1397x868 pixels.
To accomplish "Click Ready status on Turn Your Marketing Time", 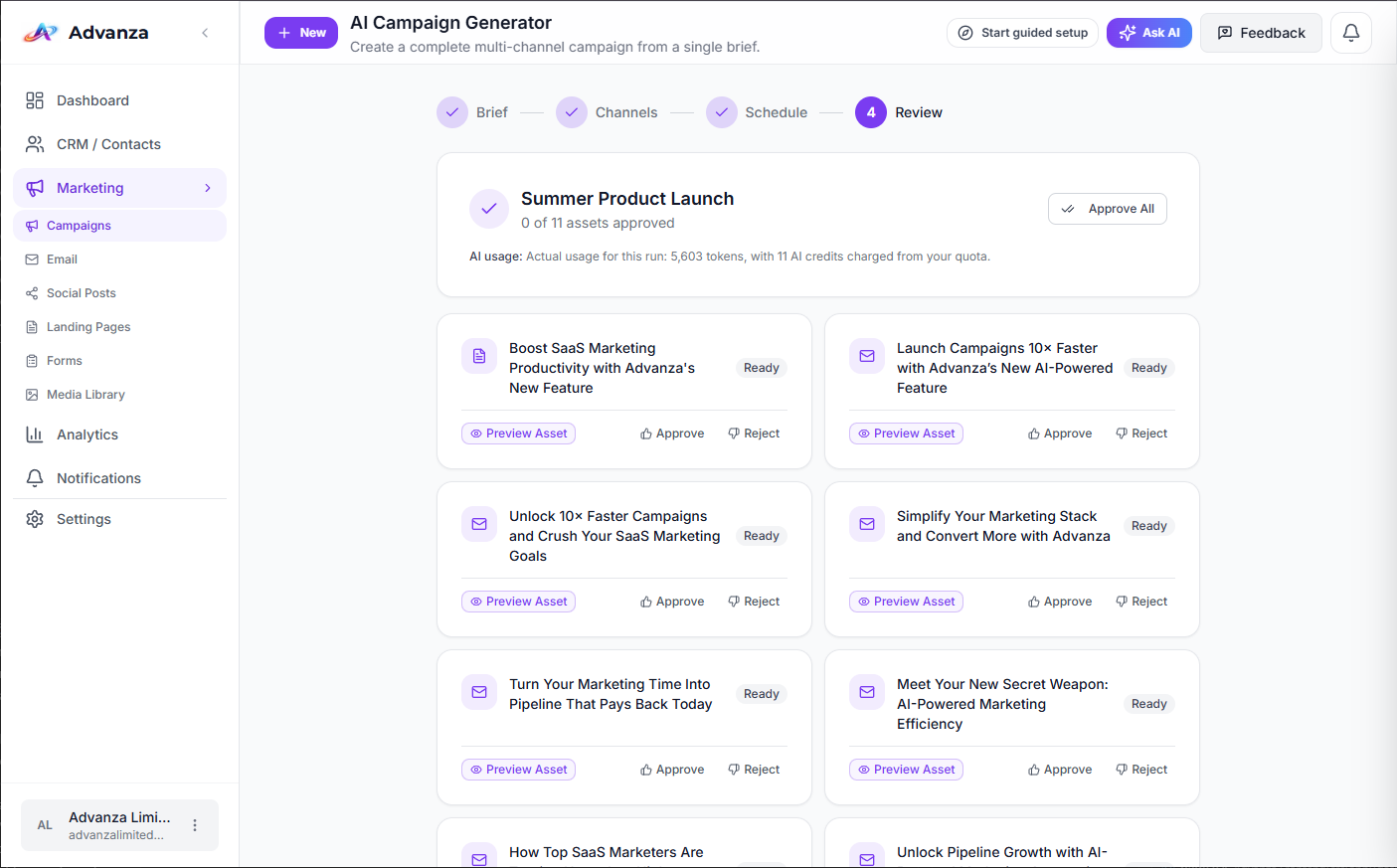I will click(x=762, y=694).
